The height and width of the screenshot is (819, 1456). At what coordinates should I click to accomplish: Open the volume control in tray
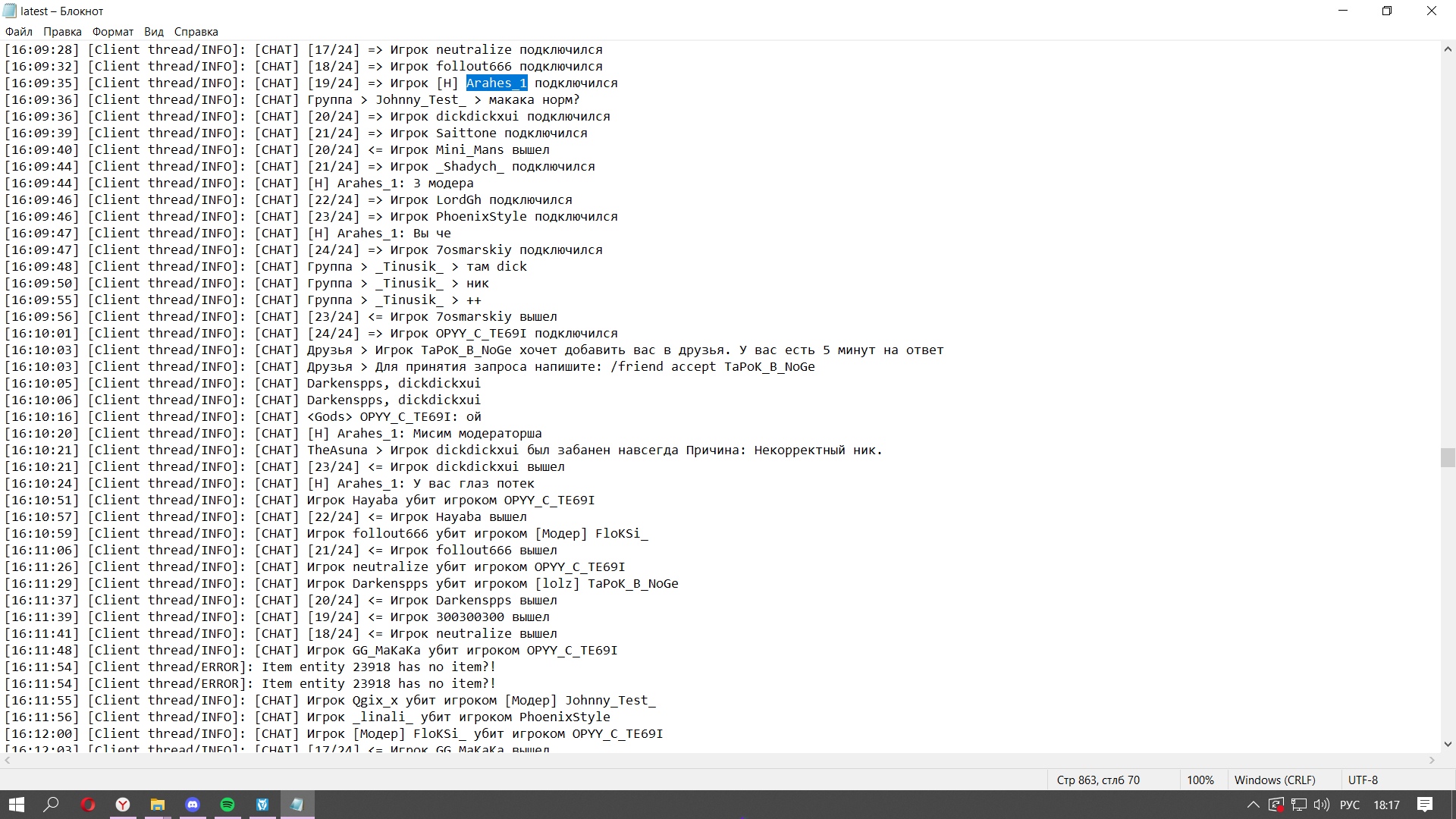click(1322, 805)
